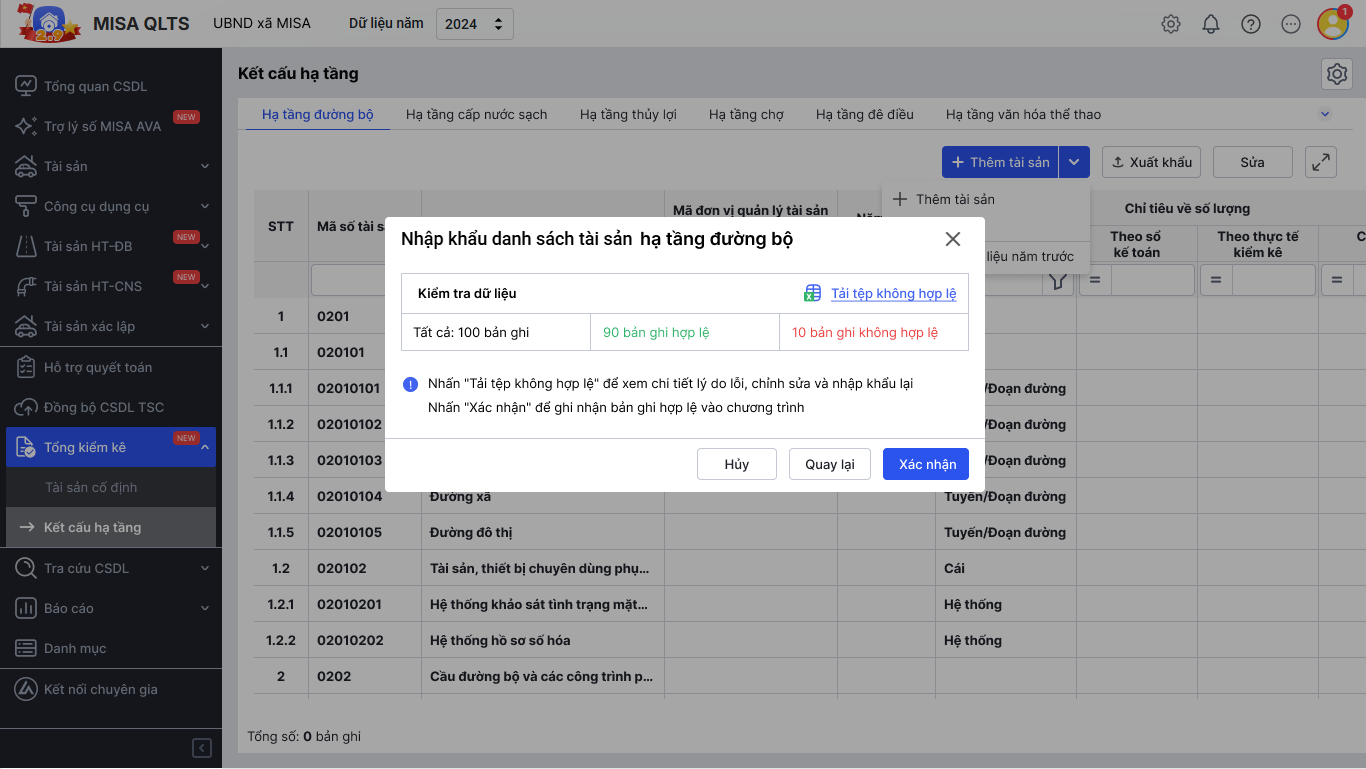
Task: Switch to Hạ tầng thủy lợi tab
Action: click(x=628, y=114)
